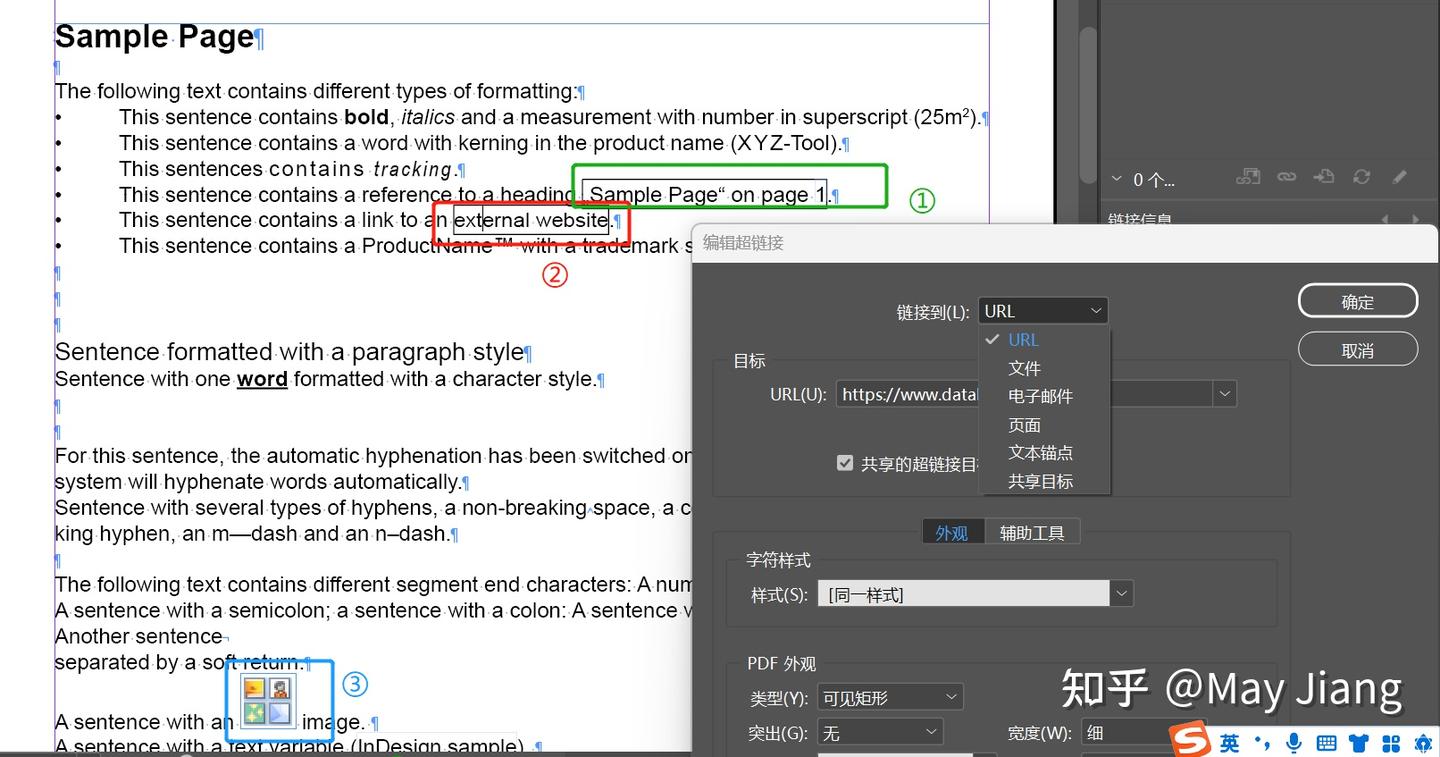Switch to the 辅助工具 tab
The image size is (1440, 757).
(1034, 531)
